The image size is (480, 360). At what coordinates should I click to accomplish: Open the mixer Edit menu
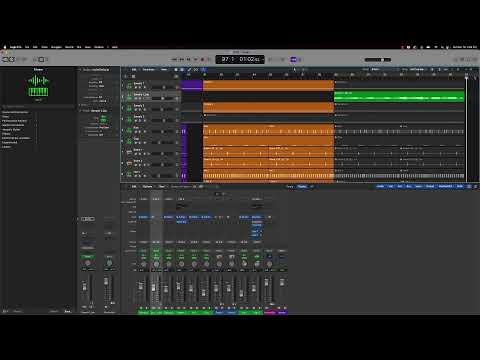[134, 186]
